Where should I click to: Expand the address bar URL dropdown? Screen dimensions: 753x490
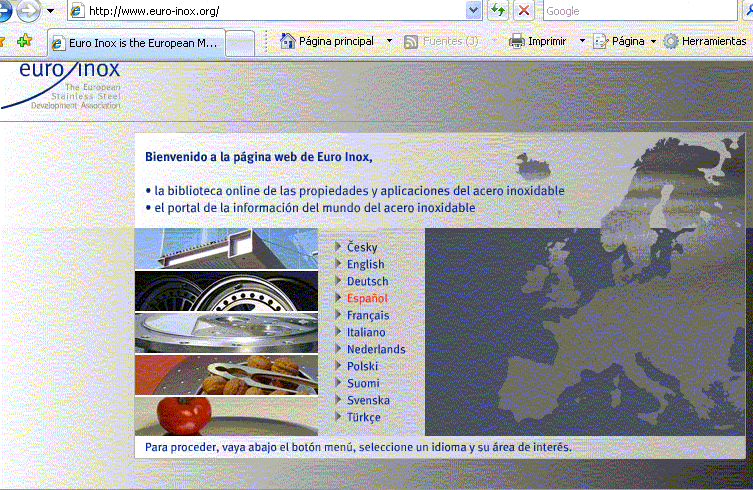pyautogui.click(x=474, y=11)
